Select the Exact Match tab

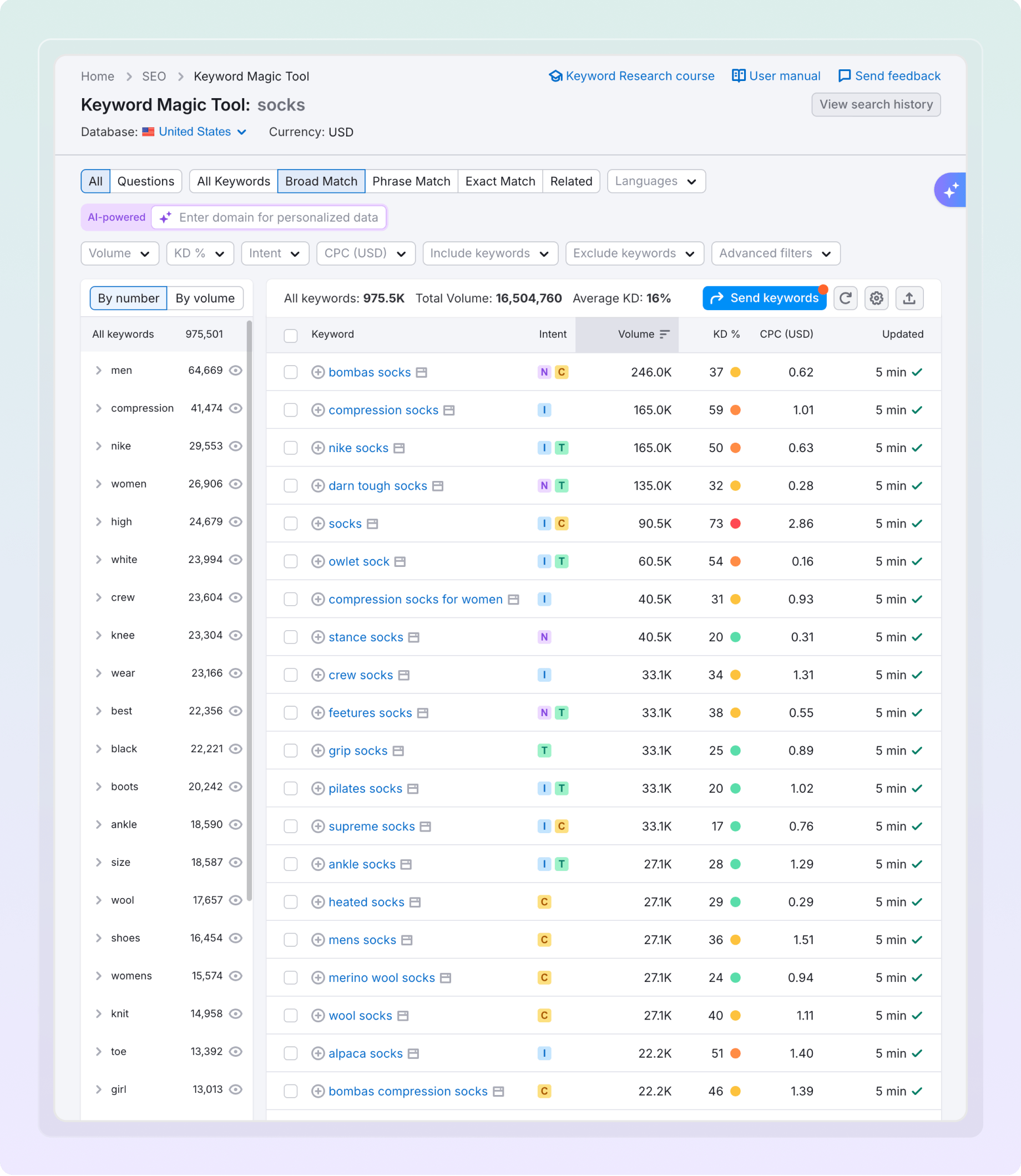click(501, 181)
